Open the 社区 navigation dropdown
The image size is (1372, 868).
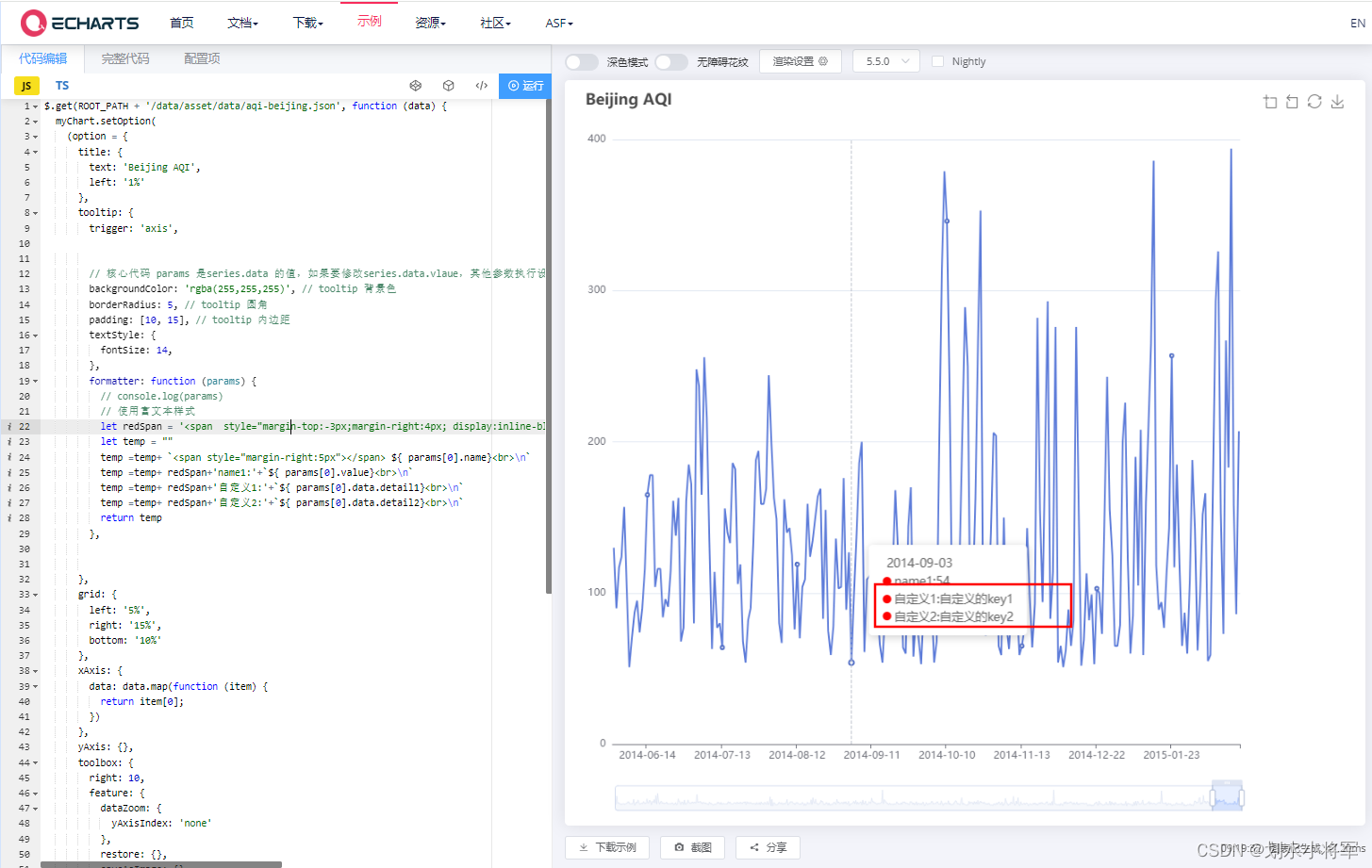click(x=495, y=23)
